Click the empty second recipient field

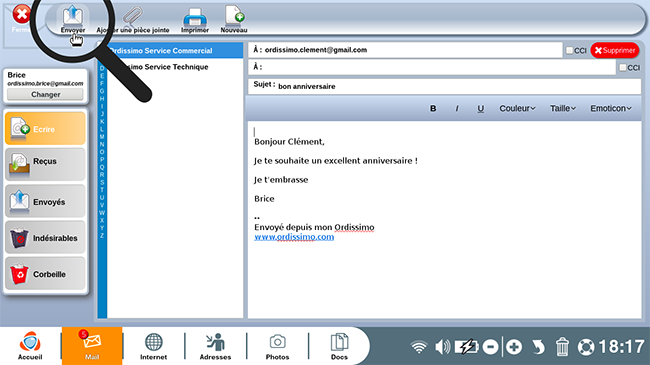click(432, 67)
